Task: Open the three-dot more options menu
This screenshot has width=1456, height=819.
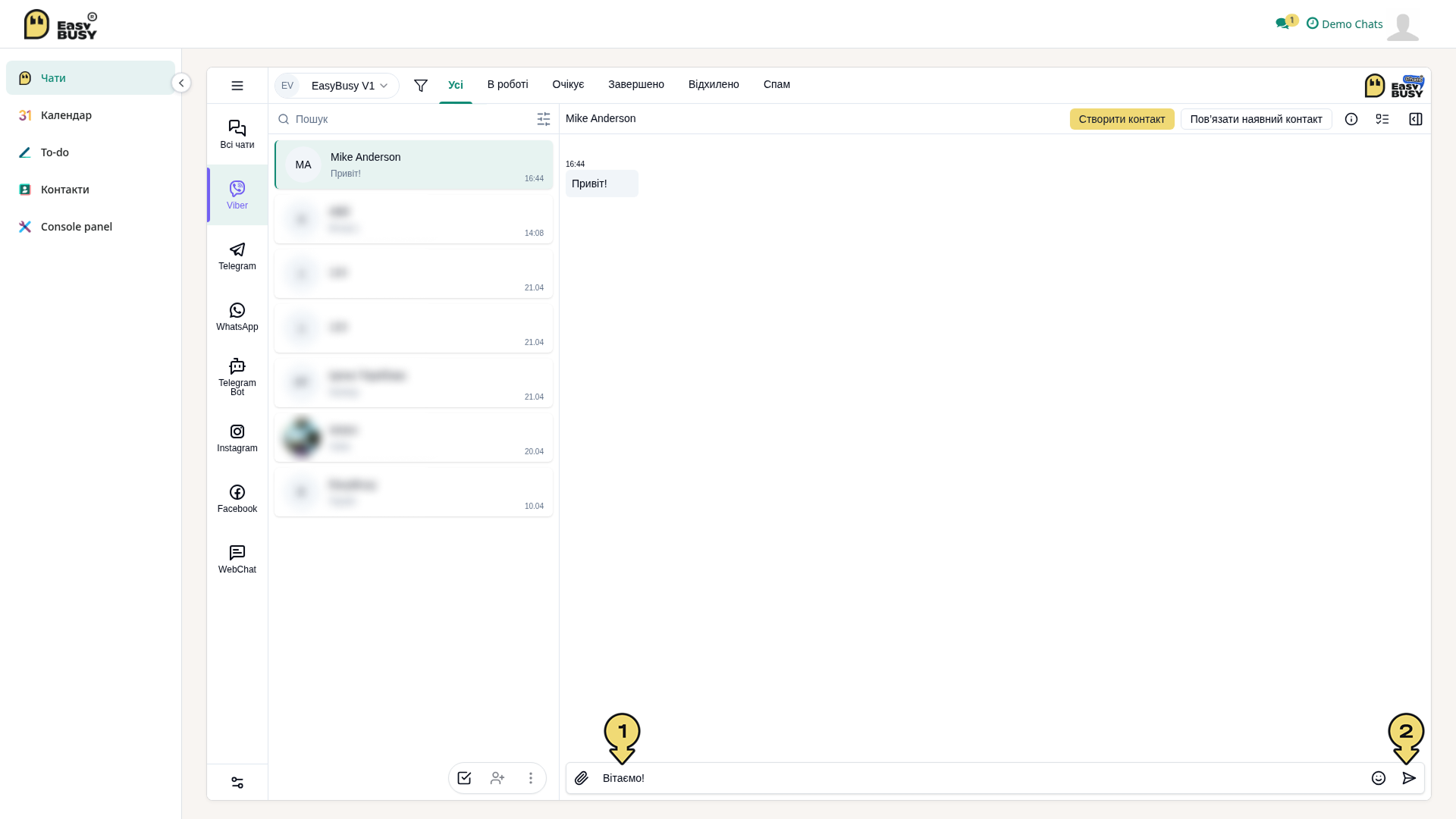Action: point(531,778)
